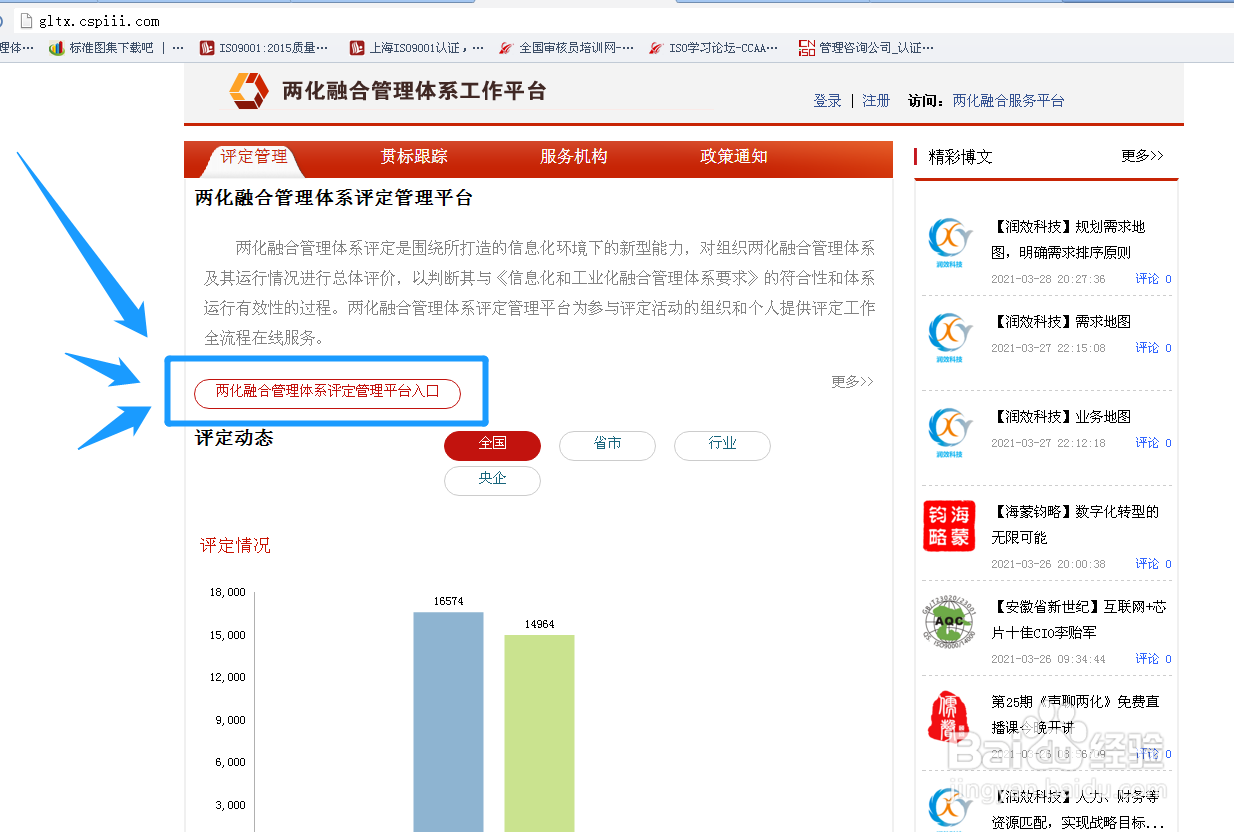Select the 评定管理 tab
Image resolution: width=1234 pixels, height=832 pixels.
point(254,157)
